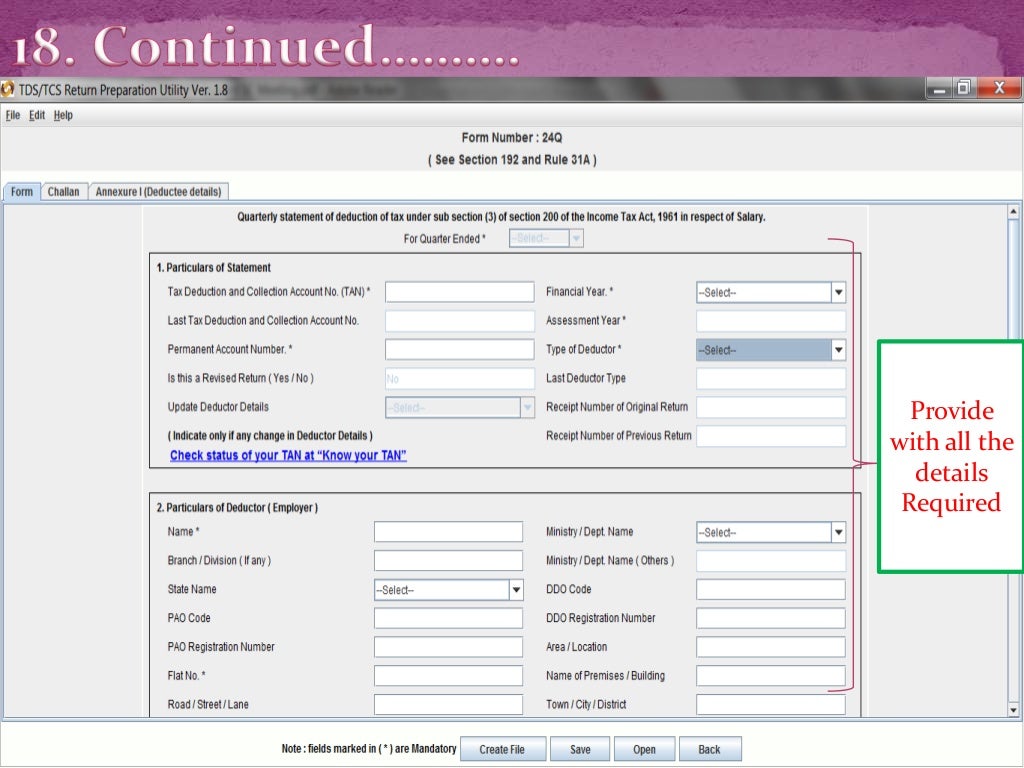Click the form scrollbar up arrow
Image resolution: width=1024 pixels, height=768 pixels.
tap(1013, 212)
